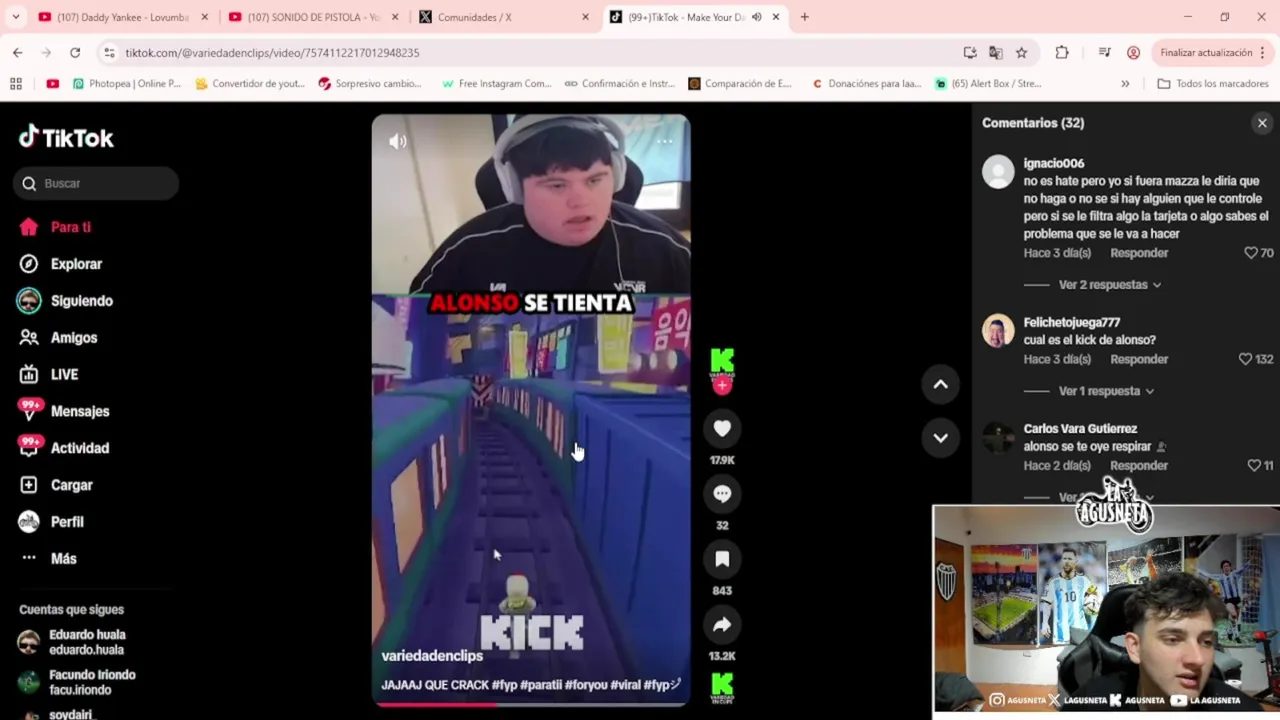Image resolution: width=1280 pixels, height=720 pixels.
Task: Save video with bookmark icon
Action: [x=722, y=559]
